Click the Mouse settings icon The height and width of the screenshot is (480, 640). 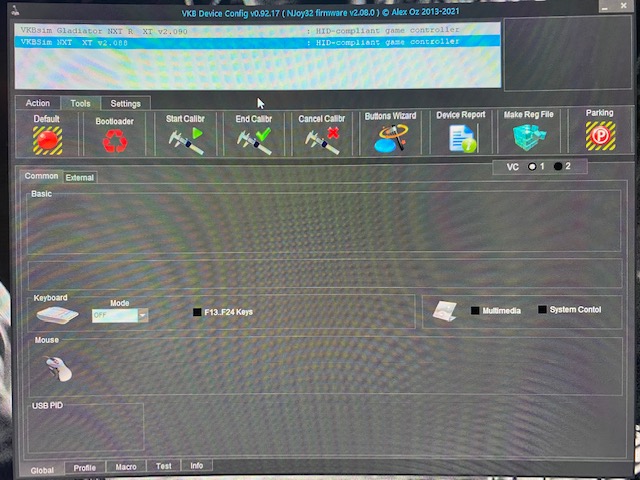click(59, 368)
